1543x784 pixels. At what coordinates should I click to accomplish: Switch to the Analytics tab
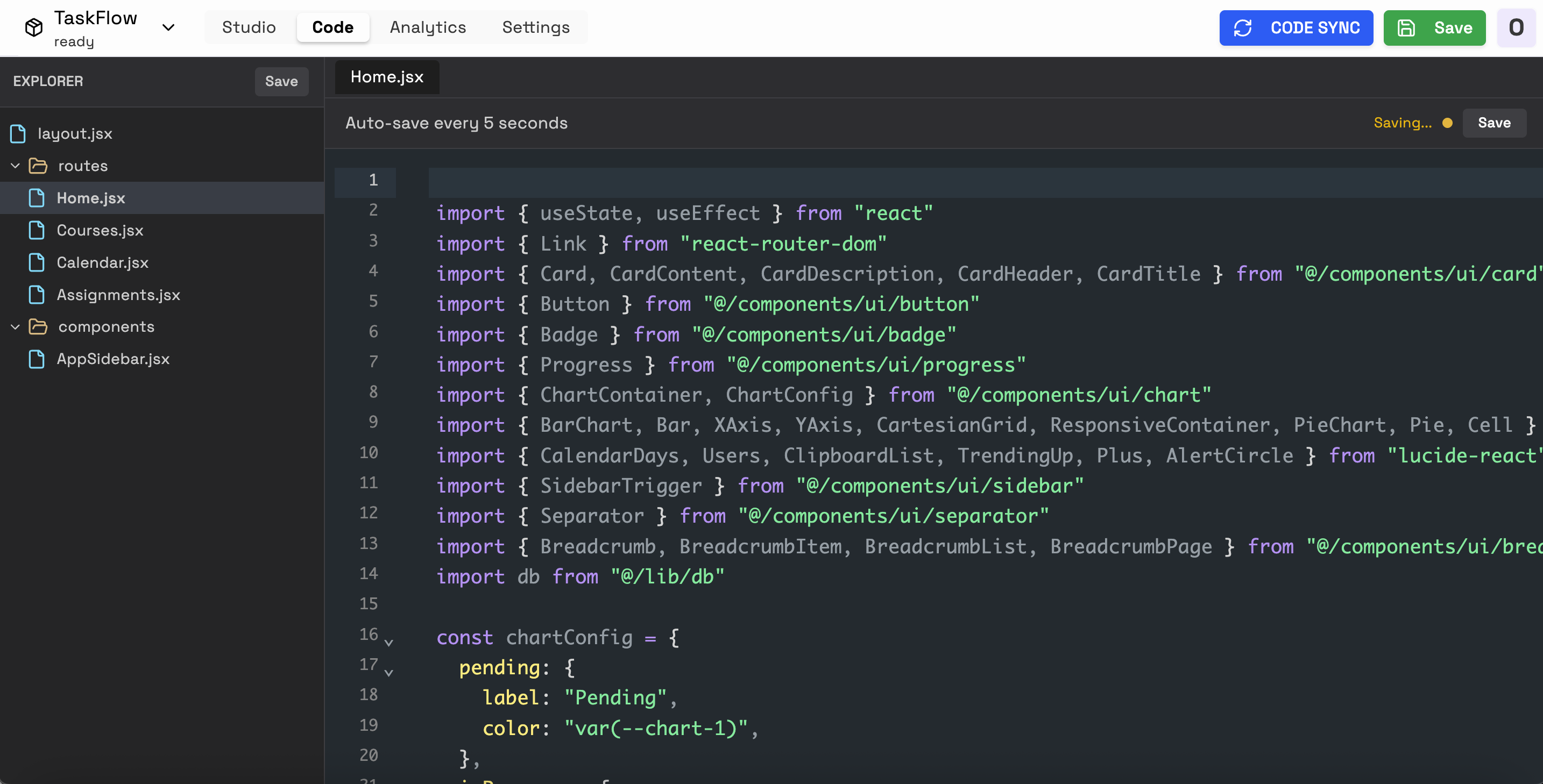(428, 27)
